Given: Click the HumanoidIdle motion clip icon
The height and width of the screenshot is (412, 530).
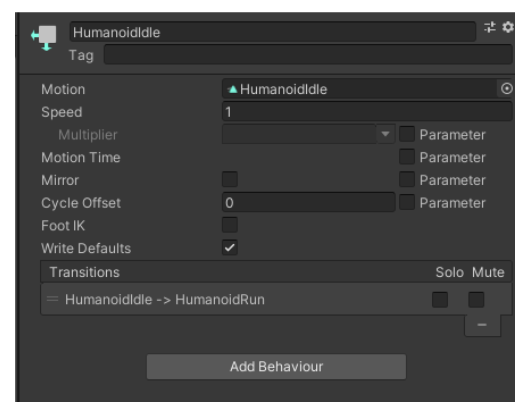Looking at the screenshot, I should 233,89.
